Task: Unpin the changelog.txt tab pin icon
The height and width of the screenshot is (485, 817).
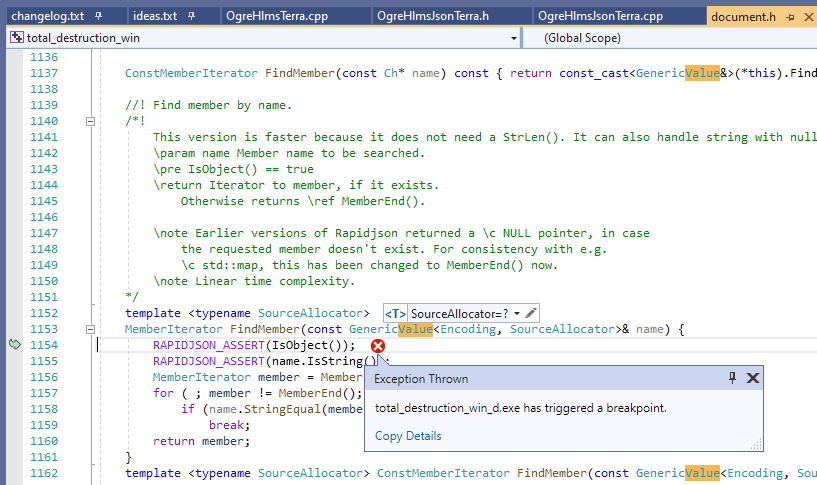Action: (x=98, y=16)
